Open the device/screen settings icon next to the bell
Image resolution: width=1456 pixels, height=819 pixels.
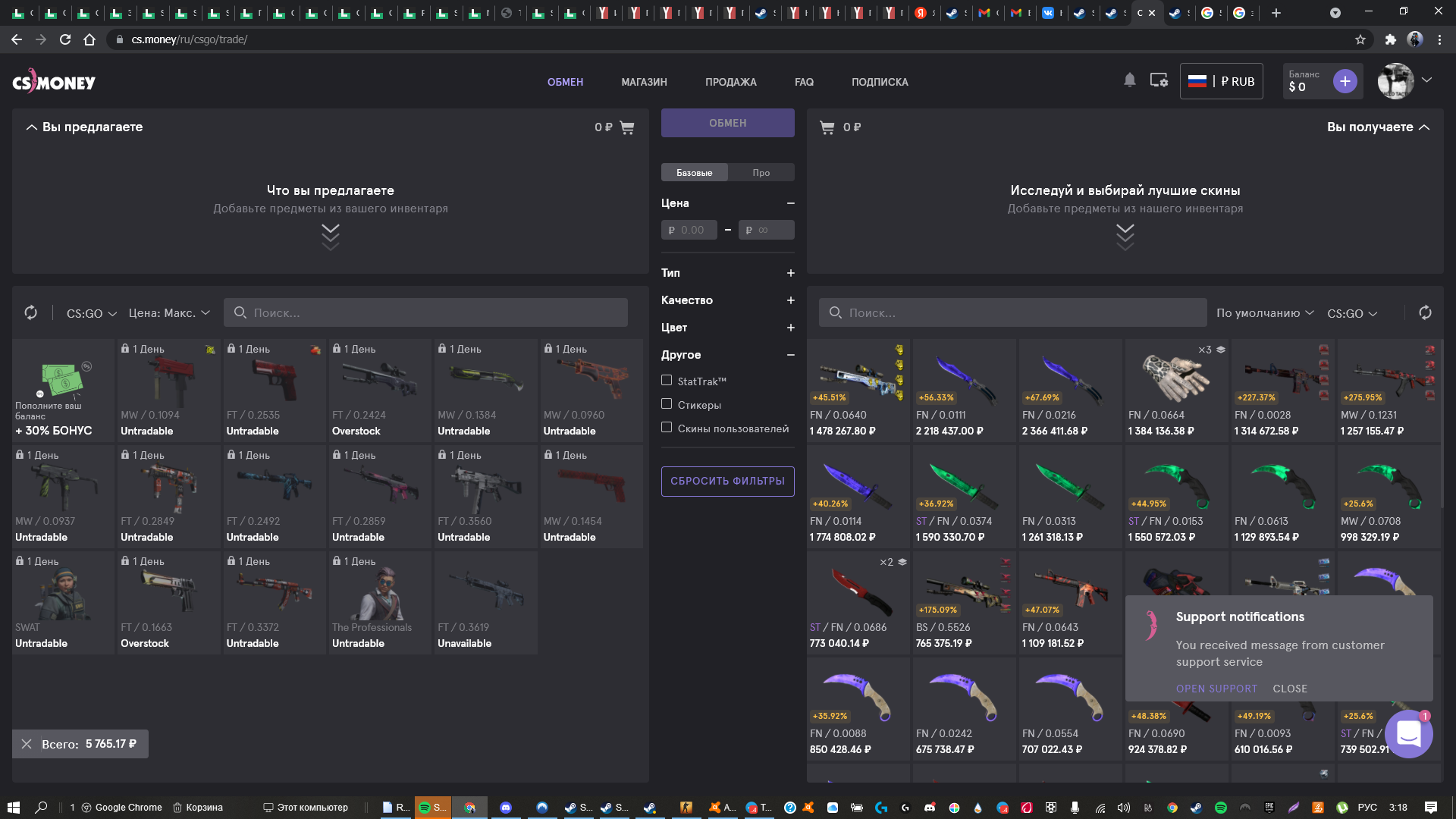[x=1159, y=80]
